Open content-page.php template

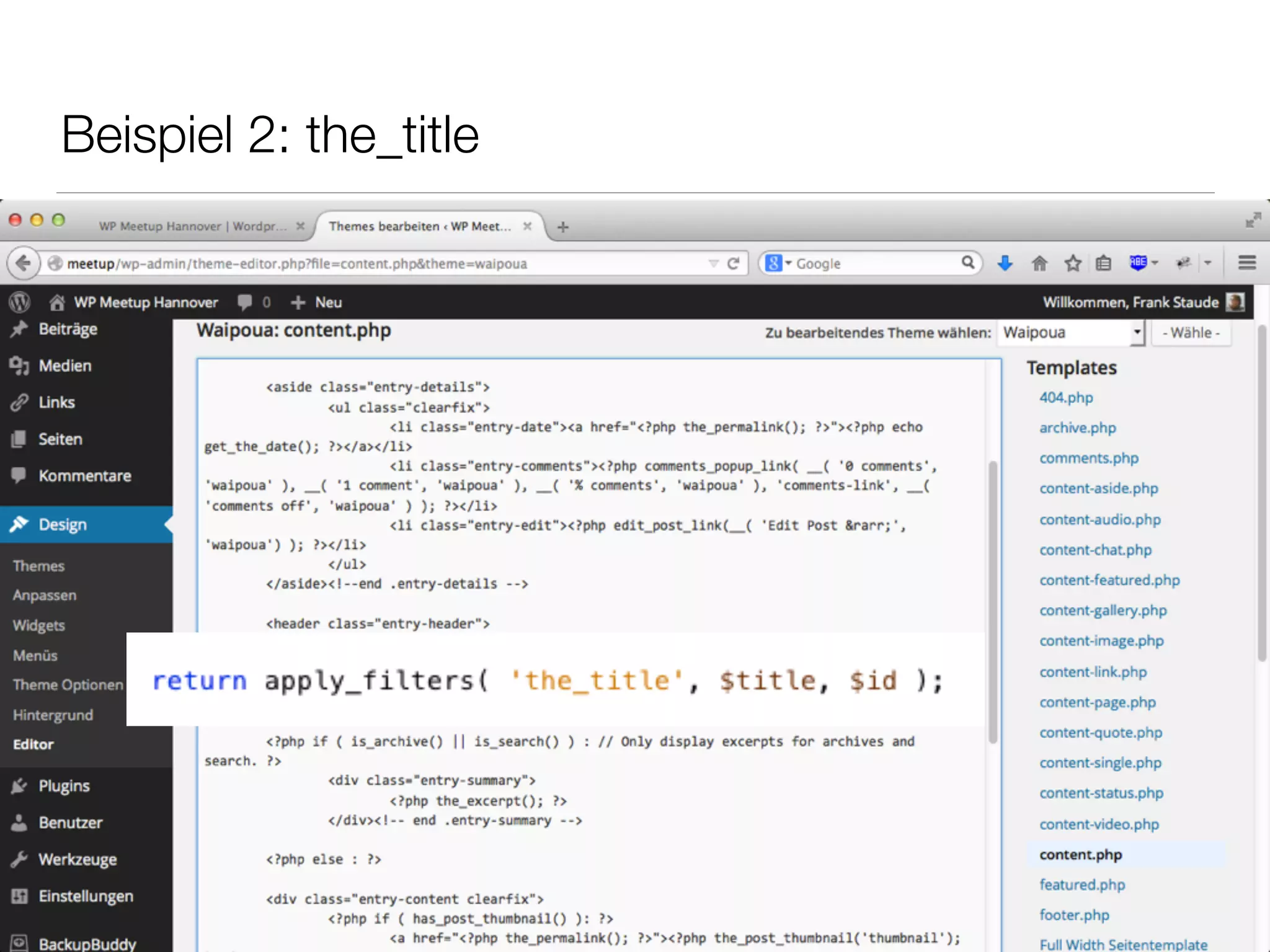[x=1098, y=702]
